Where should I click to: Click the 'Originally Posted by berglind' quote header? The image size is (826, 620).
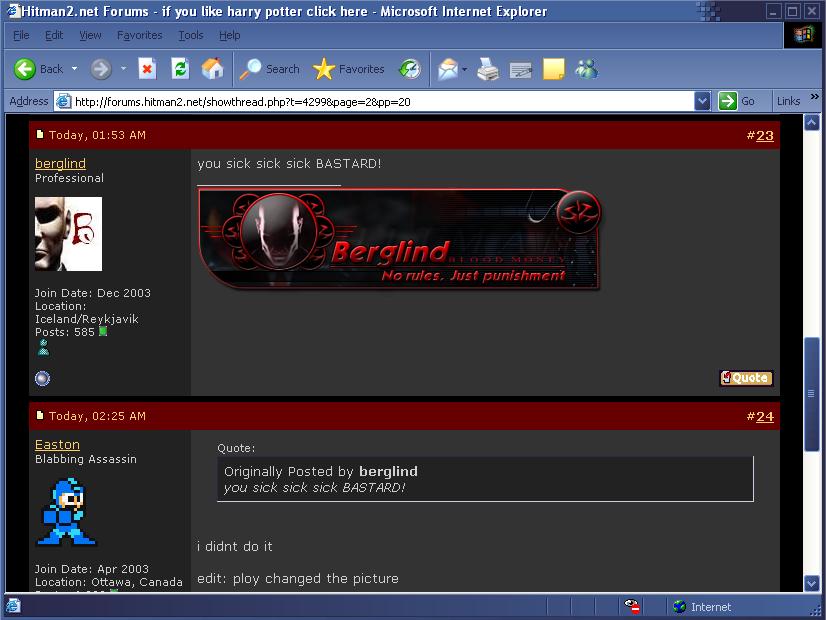[x=321, y=471]
